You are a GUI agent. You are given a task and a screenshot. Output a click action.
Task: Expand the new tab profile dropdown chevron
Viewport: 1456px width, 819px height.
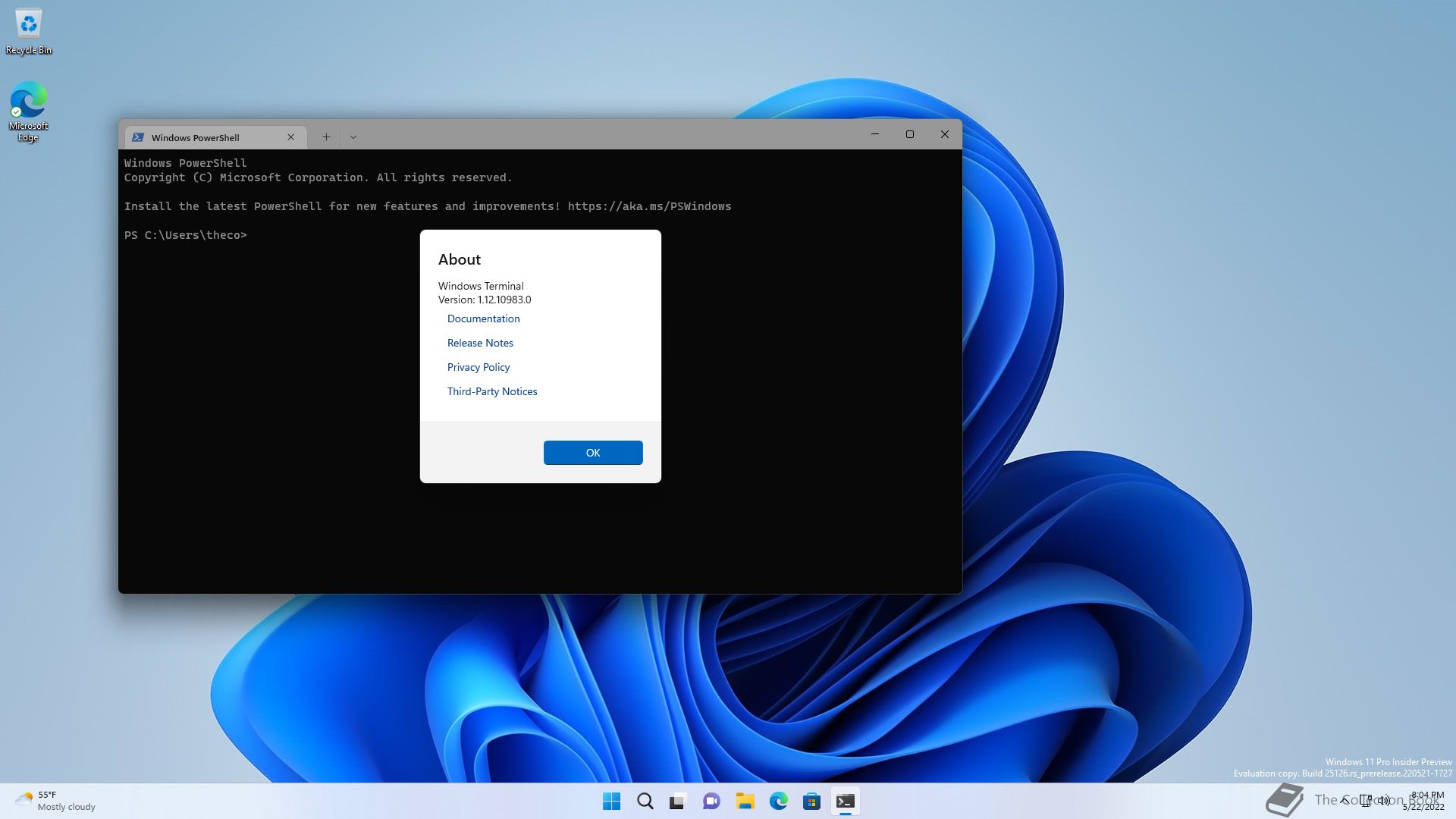353,137
